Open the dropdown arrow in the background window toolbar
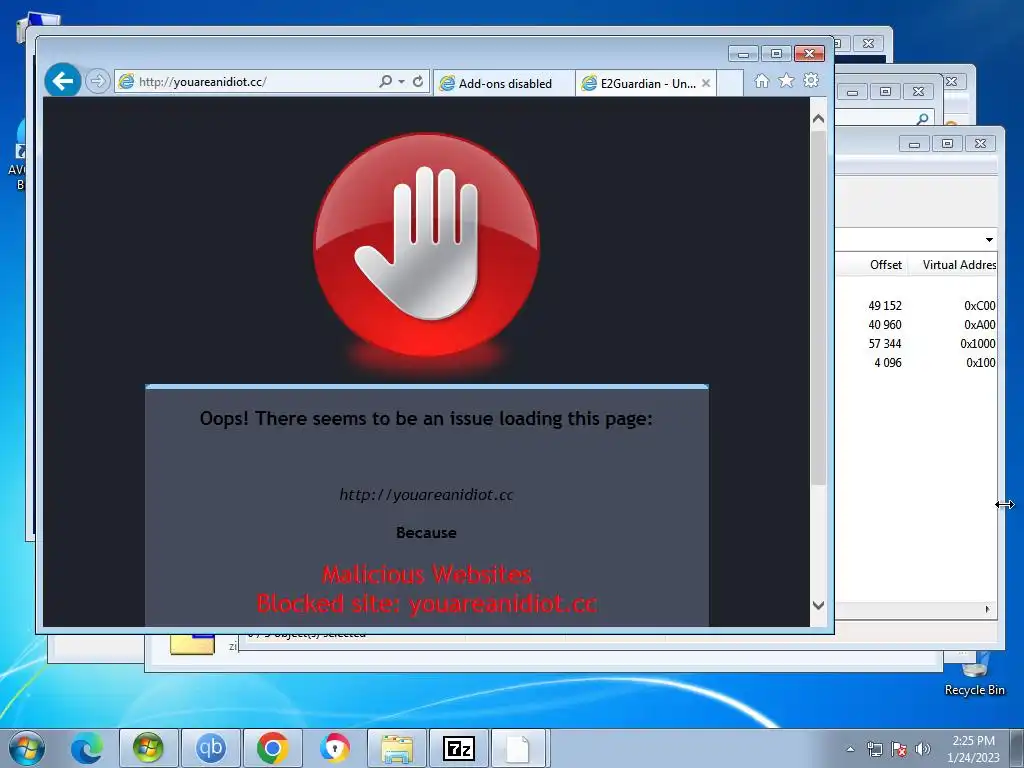 click(989, 240)
